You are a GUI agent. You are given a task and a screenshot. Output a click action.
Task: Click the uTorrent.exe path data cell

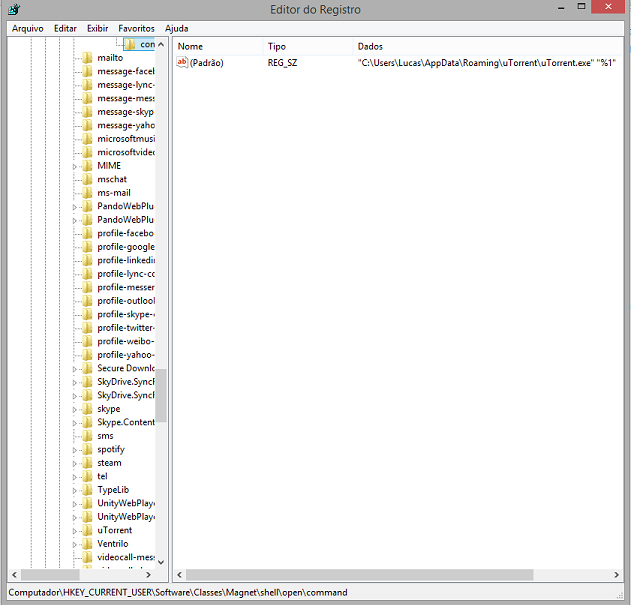tap(487, 63)
